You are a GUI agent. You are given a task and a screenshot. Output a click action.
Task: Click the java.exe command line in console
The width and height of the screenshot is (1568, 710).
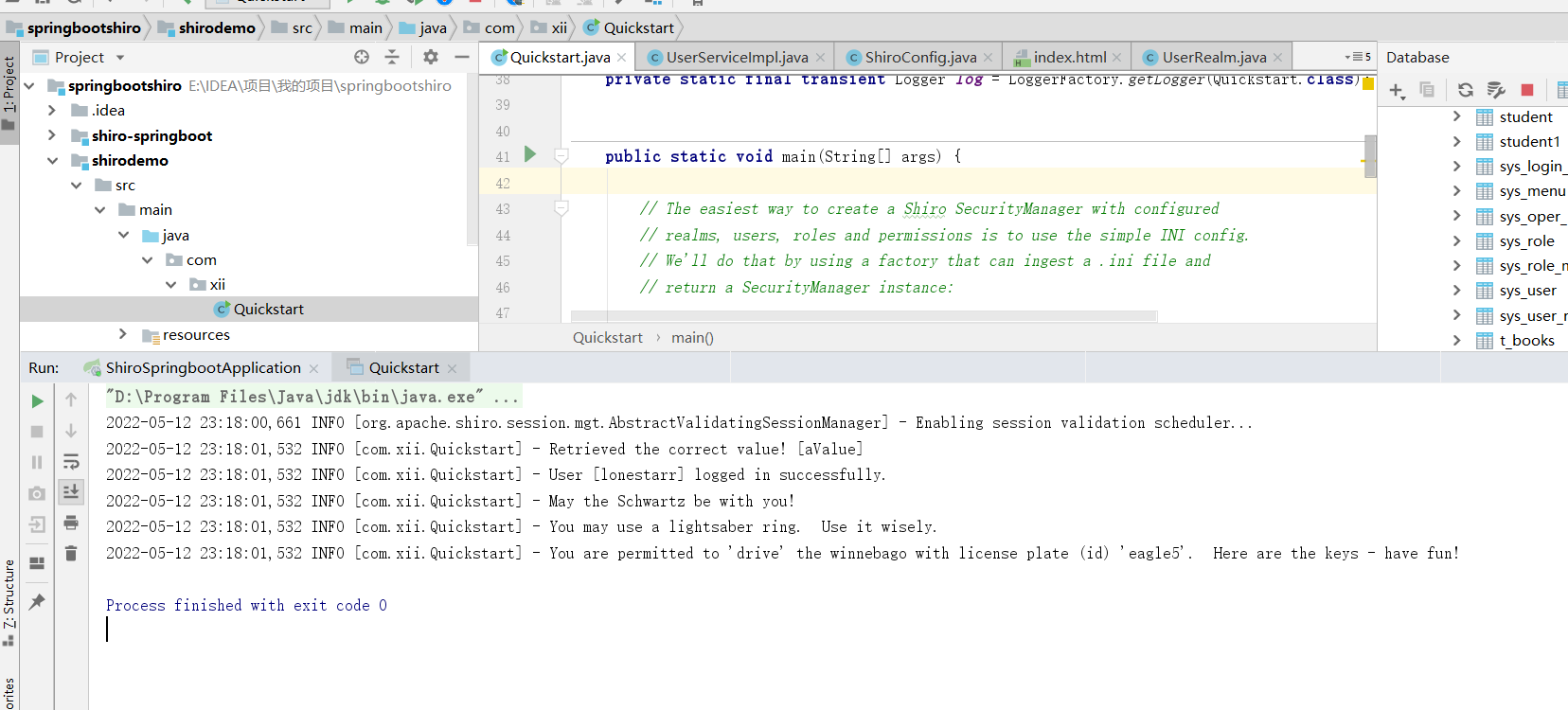(313, 396)
